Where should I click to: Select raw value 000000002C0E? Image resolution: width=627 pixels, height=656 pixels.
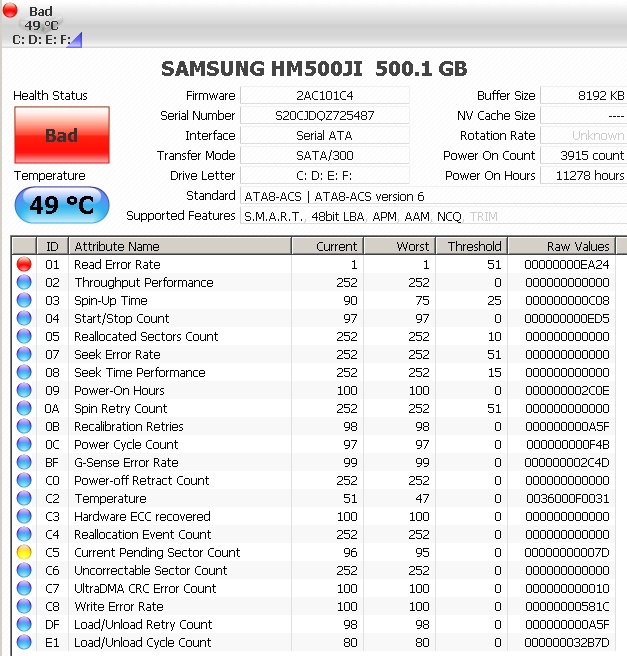567,390
